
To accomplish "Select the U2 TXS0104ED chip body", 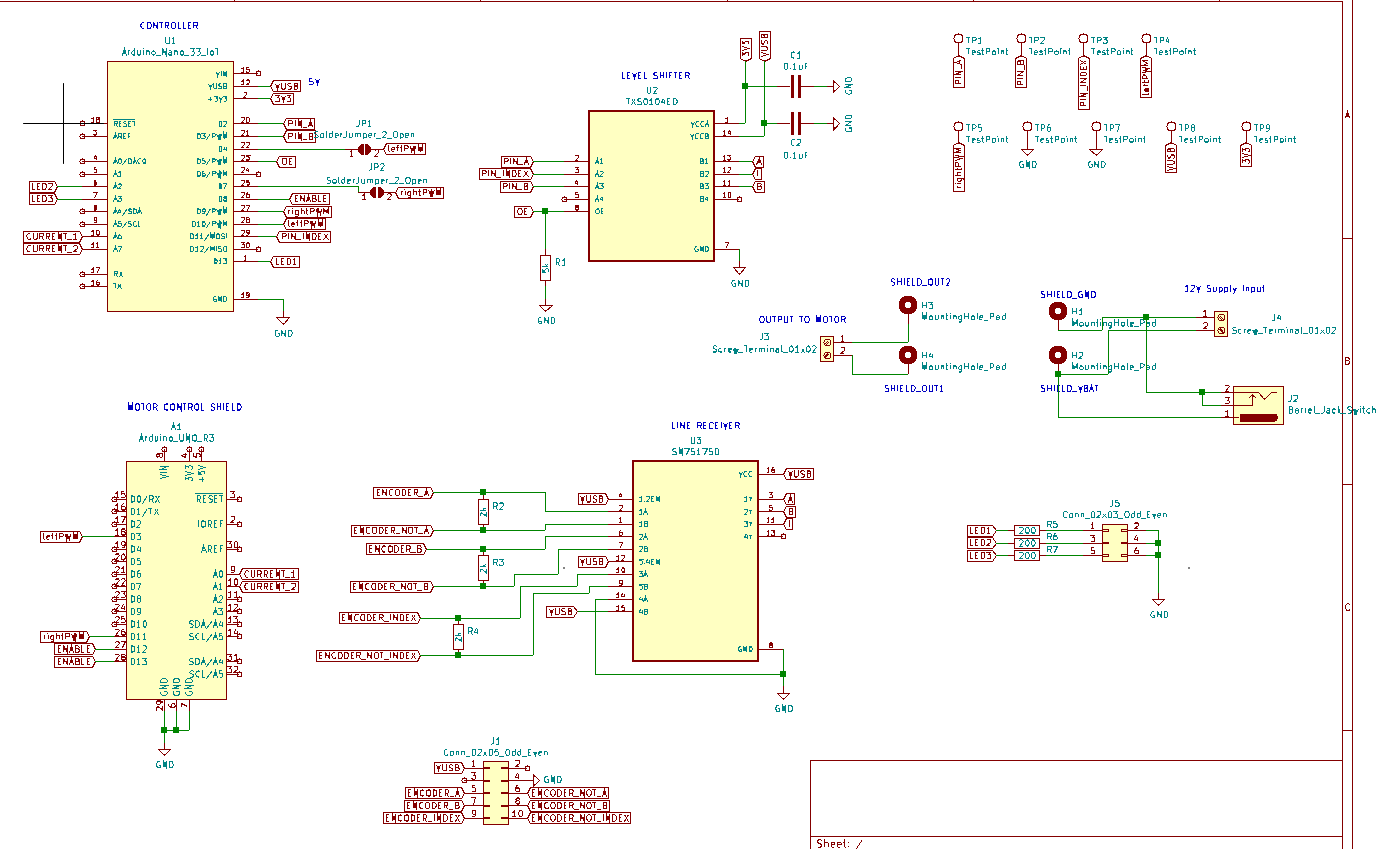I will pyautogui.click(x=651, y=186).
